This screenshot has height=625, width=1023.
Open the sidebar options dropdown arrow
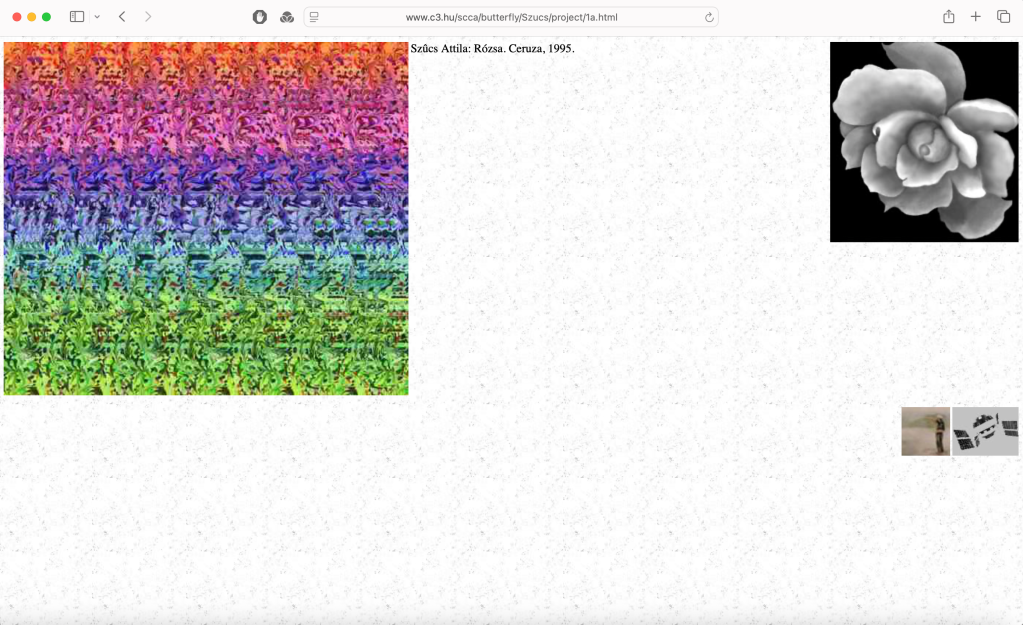coord(97,17)
